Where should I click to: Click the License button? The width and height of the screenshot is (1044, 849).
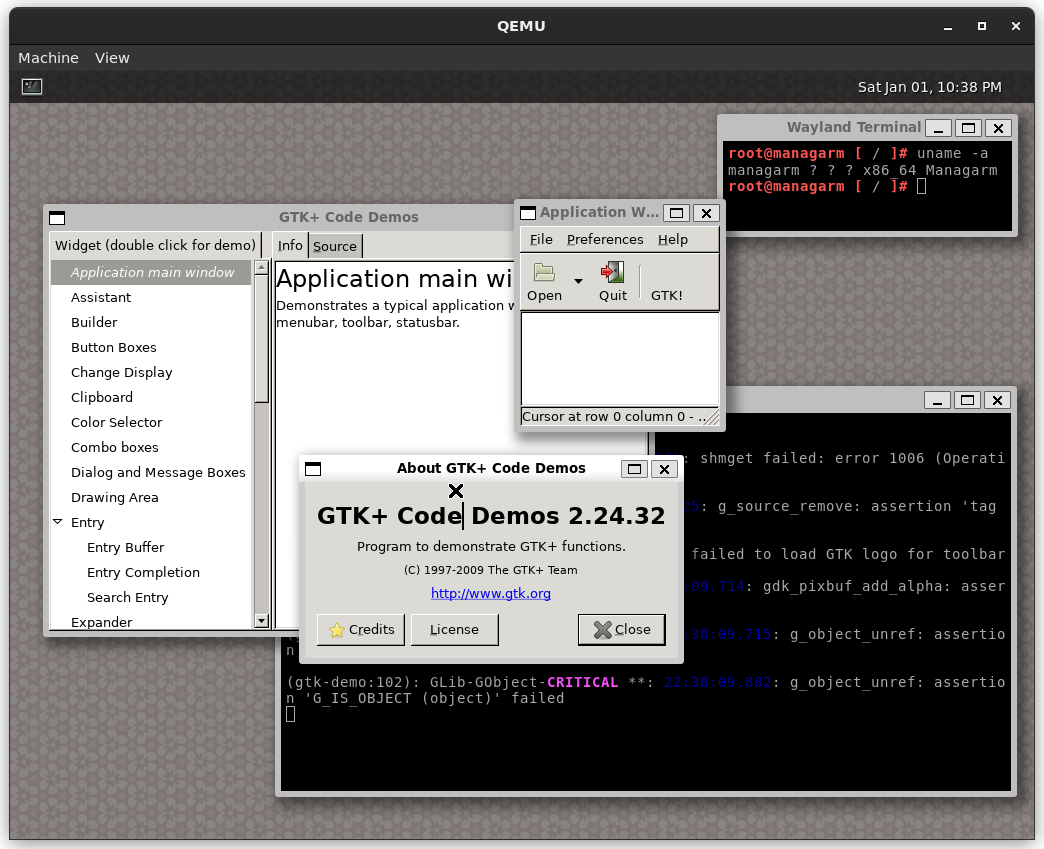454,630
